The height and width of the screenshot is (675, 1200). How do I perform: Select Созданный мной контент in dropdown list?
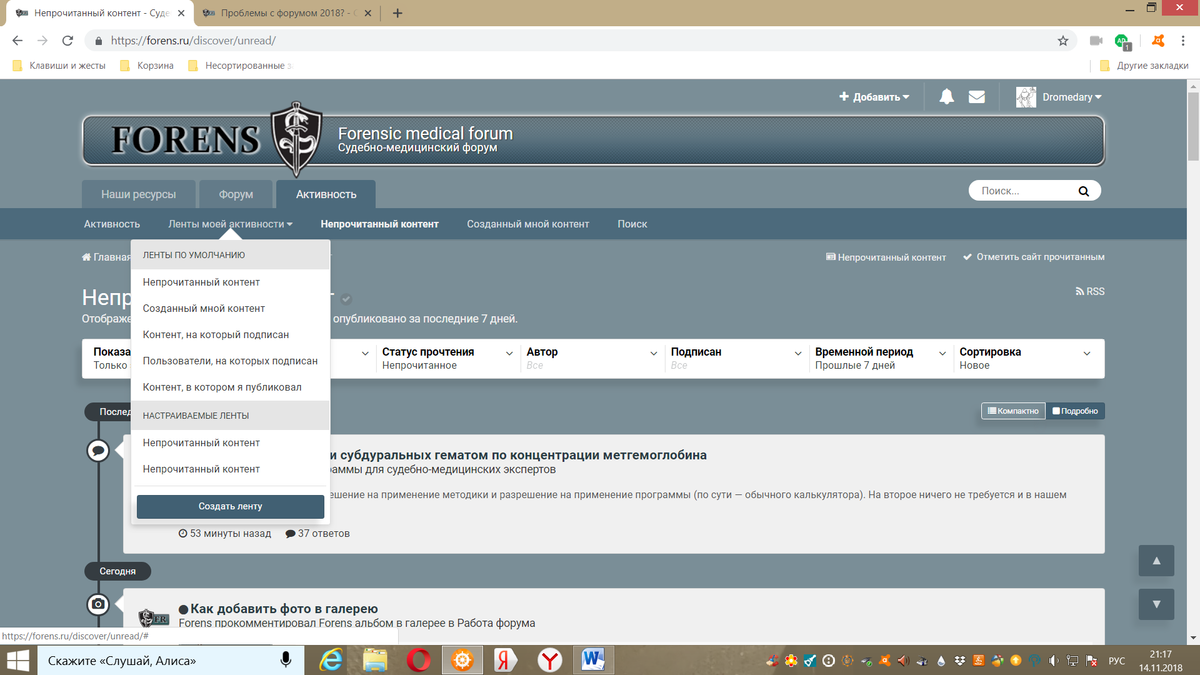click(204, 309)
